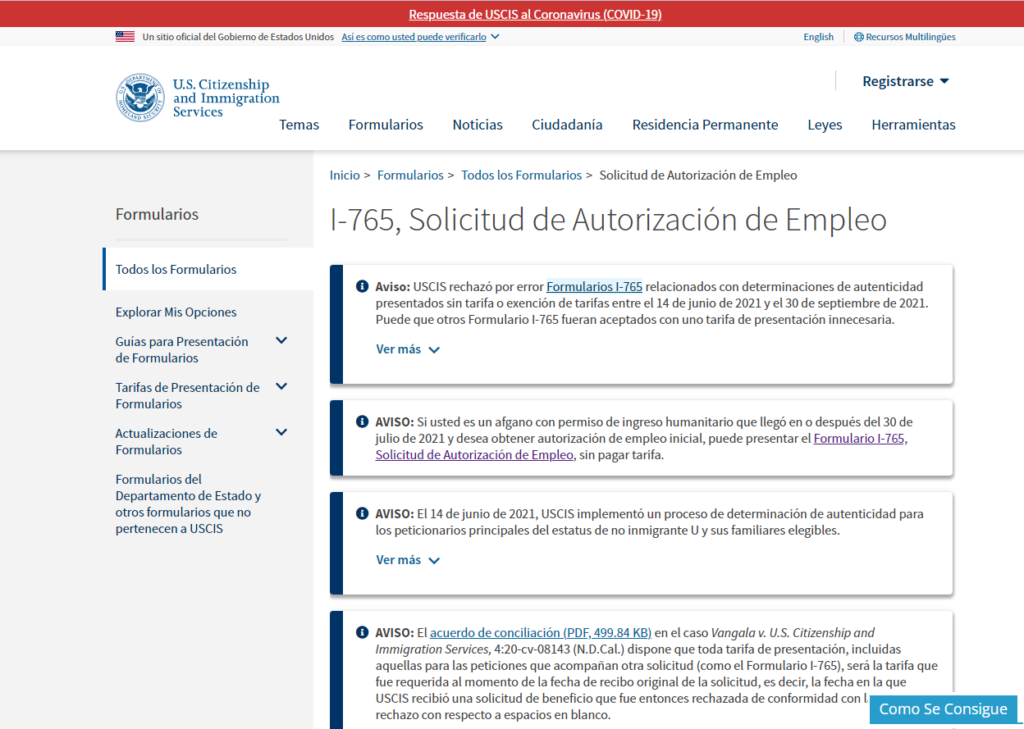Click the Formularios sidebar heading

click(157, 214)
